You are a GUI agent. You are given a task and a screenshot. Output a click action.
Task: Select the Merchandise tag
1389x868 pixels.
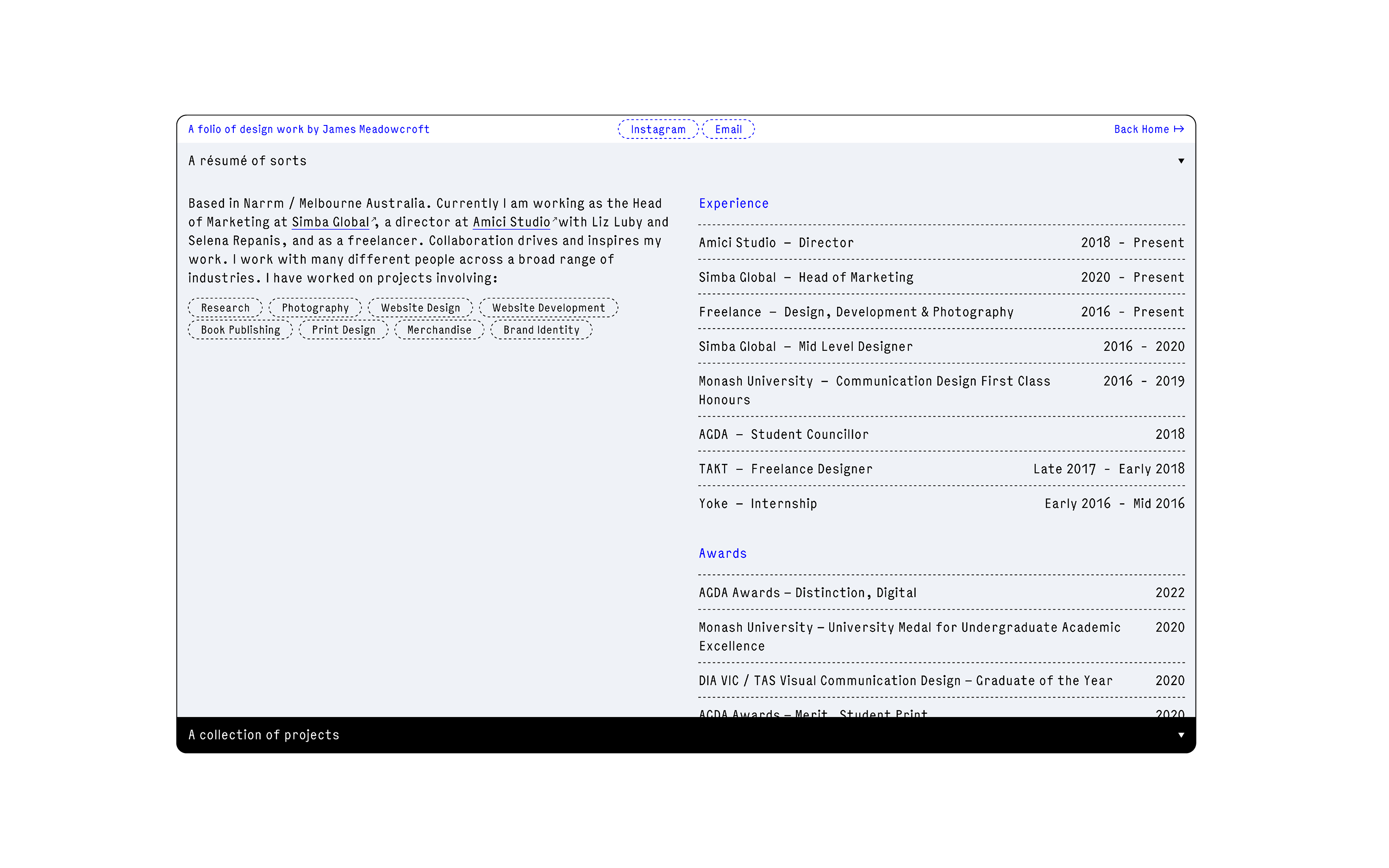439,330
